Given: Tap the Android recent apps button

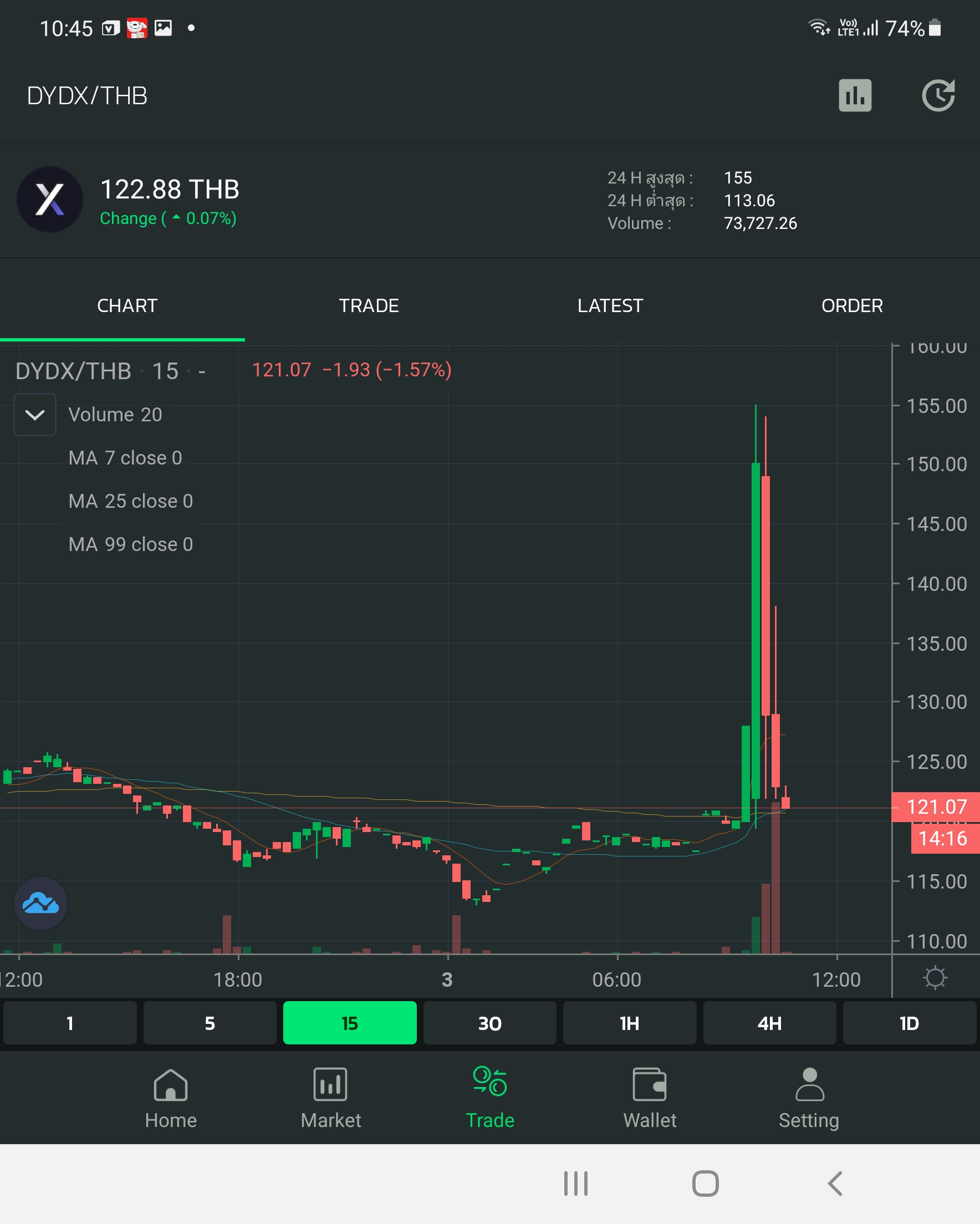Looking at the screenshot, I should point(576,1184).
